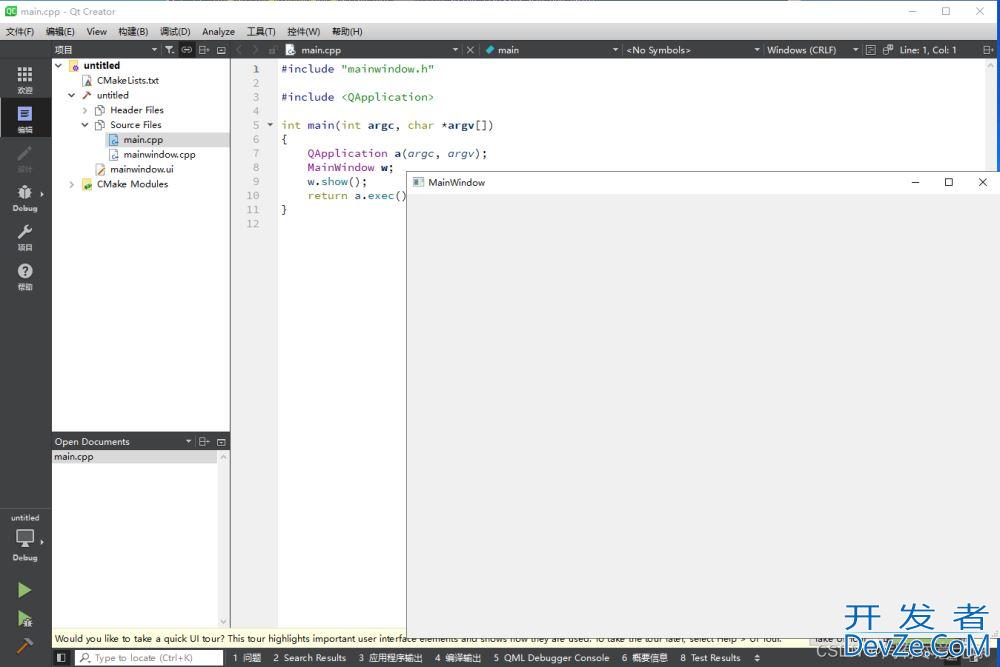Open the No Symbols dropdown
The image size is (1000, 667).
coord(757,50)
